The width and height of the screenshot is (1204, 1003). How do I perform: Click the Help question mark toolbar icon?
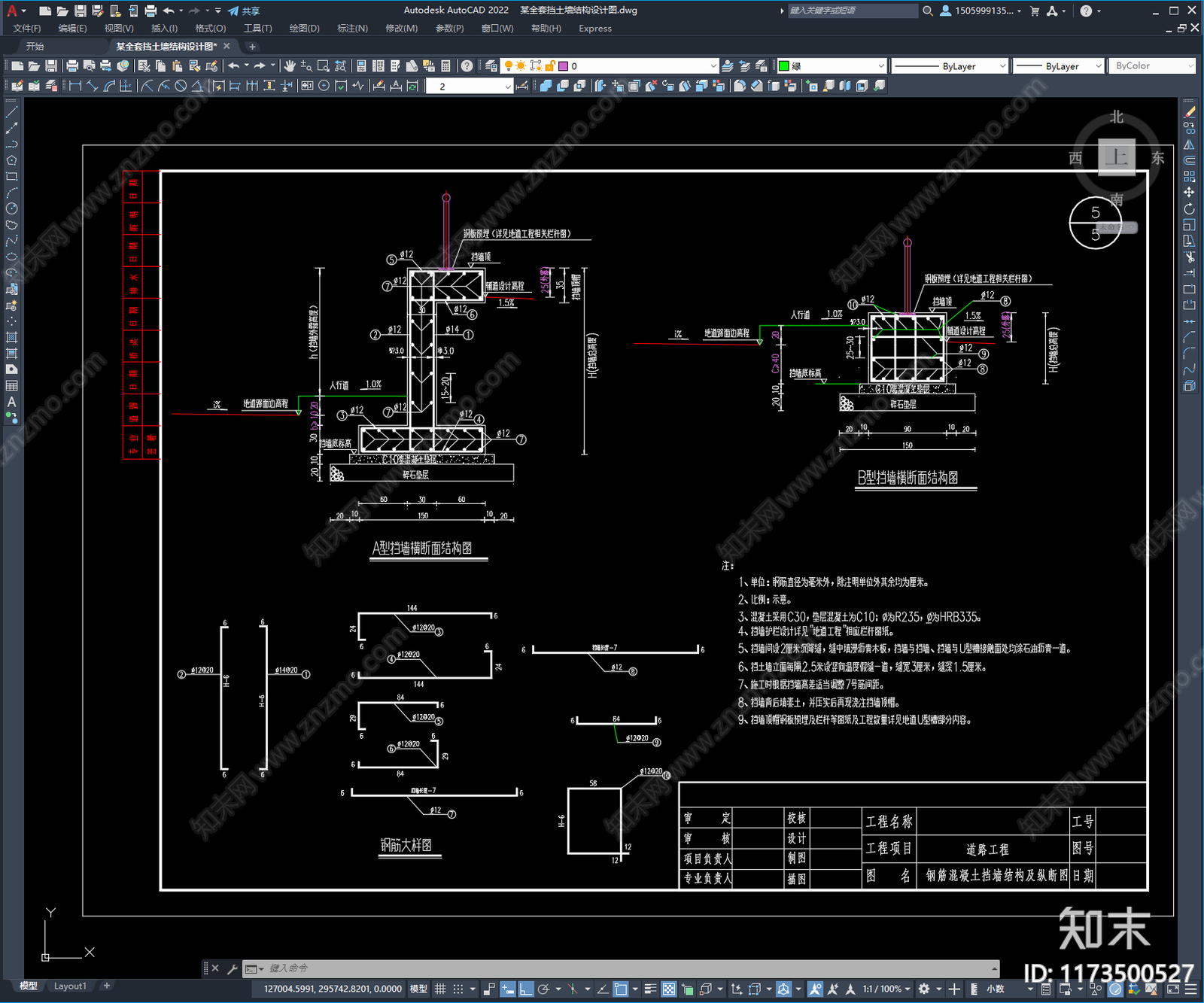pos(467,66)
